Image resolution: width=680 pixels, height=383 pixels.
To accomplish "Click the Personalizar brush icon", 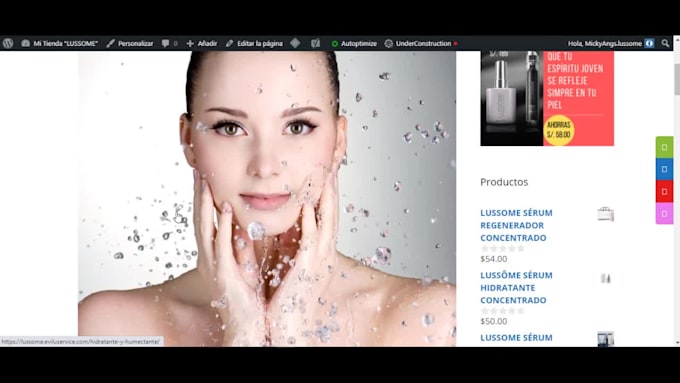I will [x=111, y=43].
